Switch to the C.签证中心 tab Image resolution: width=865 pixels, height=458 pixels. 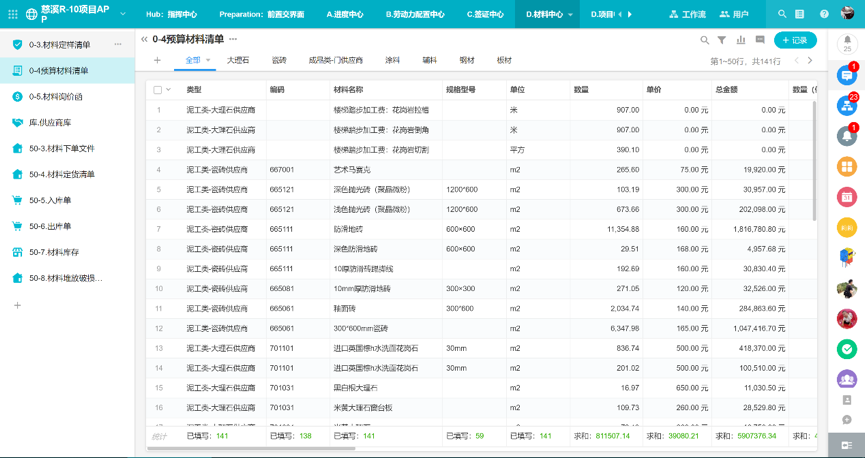485,14
